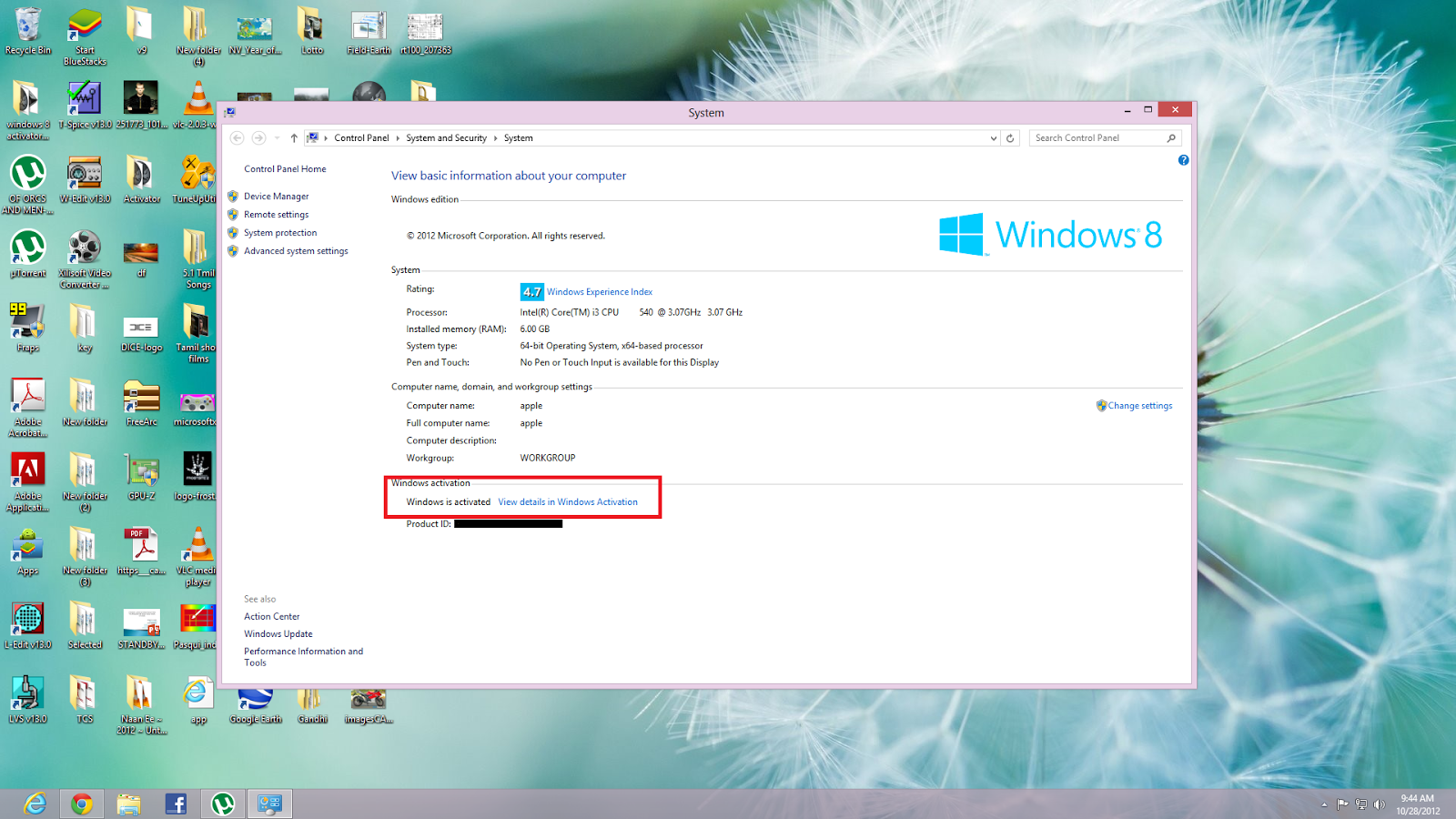Select Start BlueStacks desktop icon
This screenshot has height=819, width=1456.
(x=85, y=36)
